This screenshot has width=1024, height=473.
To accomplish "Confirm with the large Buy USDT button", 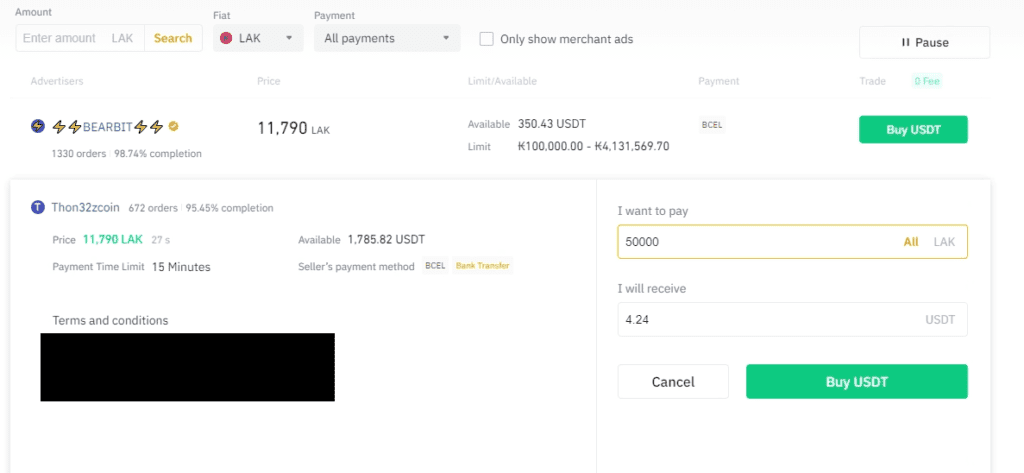I will (x=857, y=382).
